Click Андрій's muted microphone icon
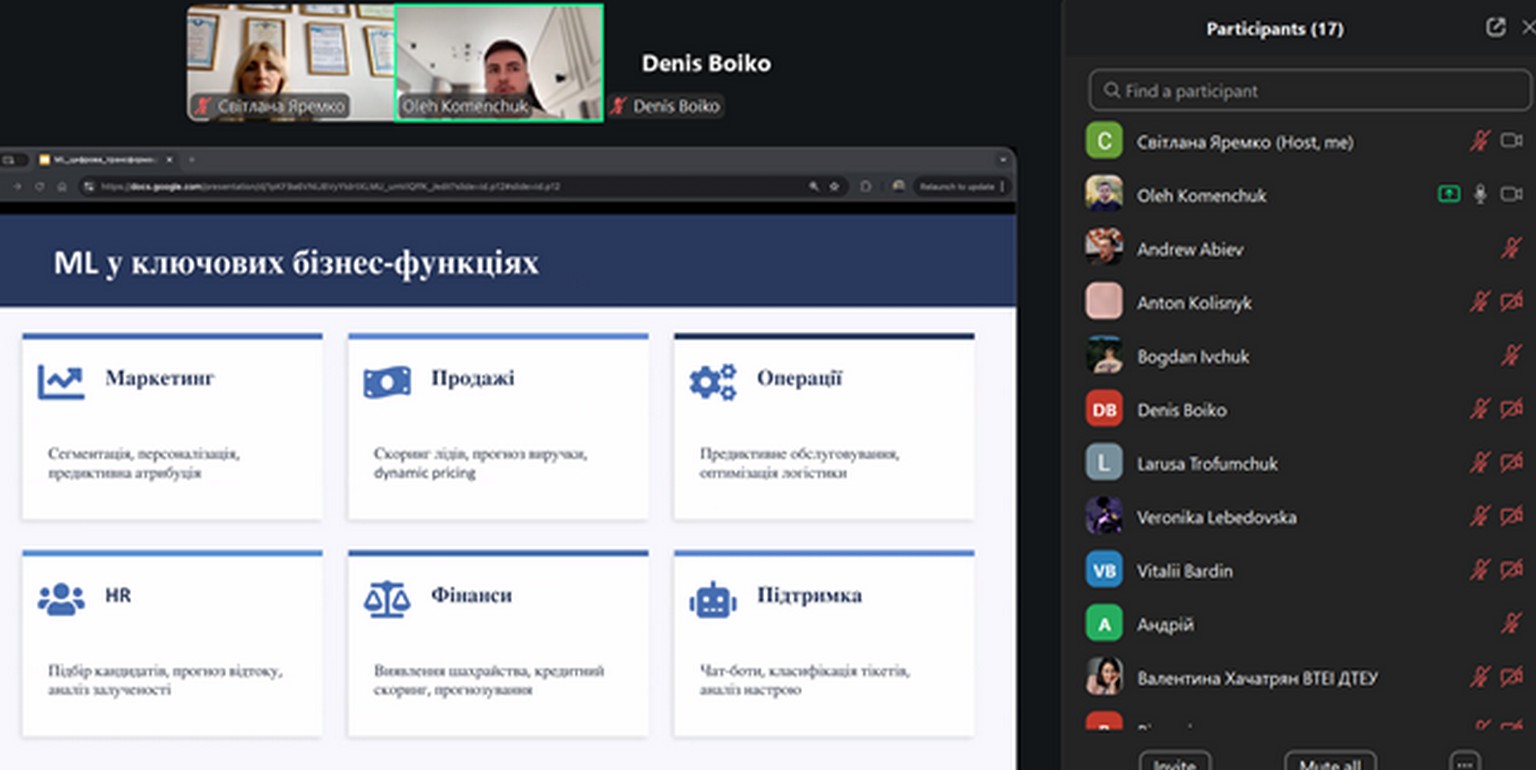The width and height of the screenshot is (1536, 770). click(1511, 624)
